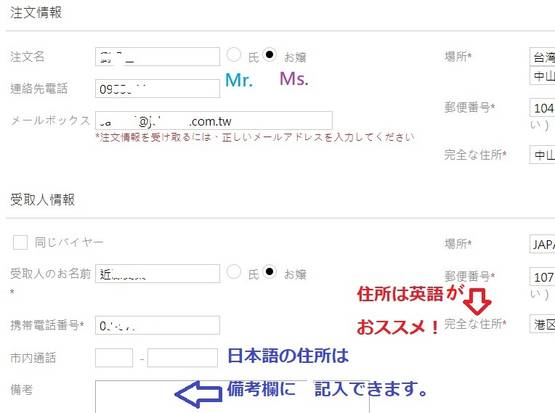Select 氏 radio for 受取人のお名前
The image size is (555, 413).
click(x=234, y=272)
